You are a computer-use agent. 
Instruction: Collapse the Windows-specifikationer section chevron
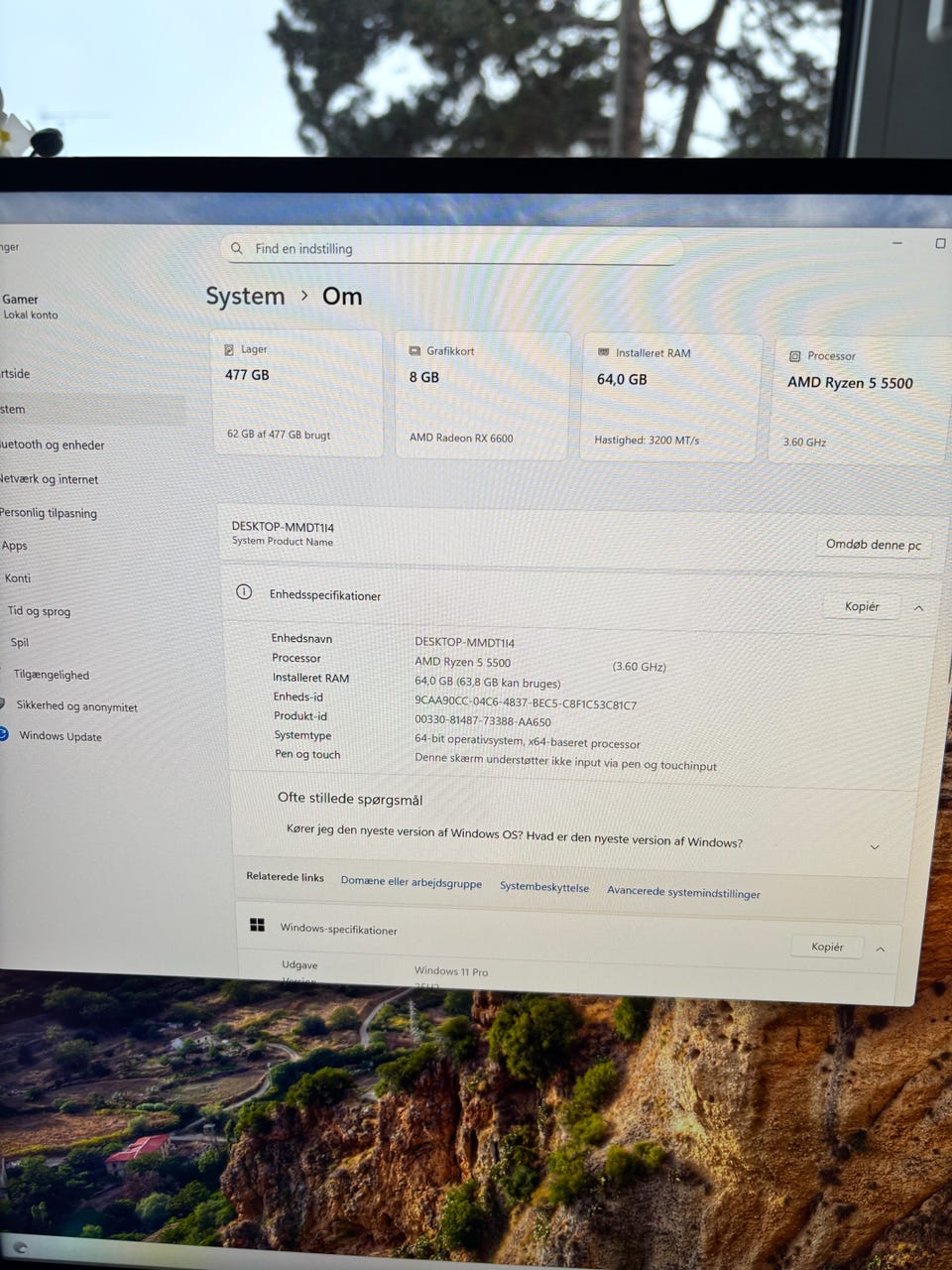880,950
